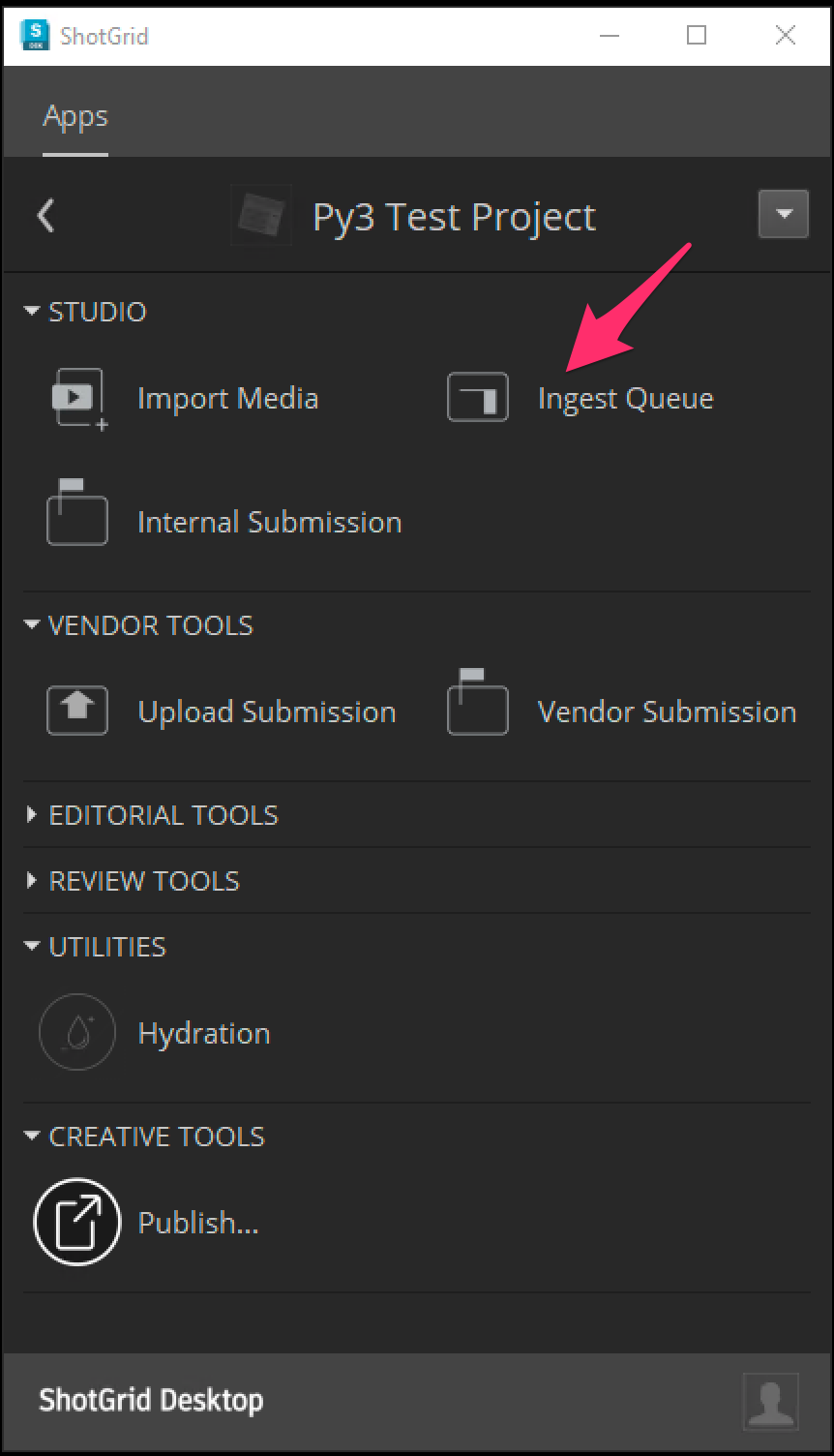Click the ShotGrid window title icon
The width and height of the screenshot is (834, 1456).
pos(34,36)
